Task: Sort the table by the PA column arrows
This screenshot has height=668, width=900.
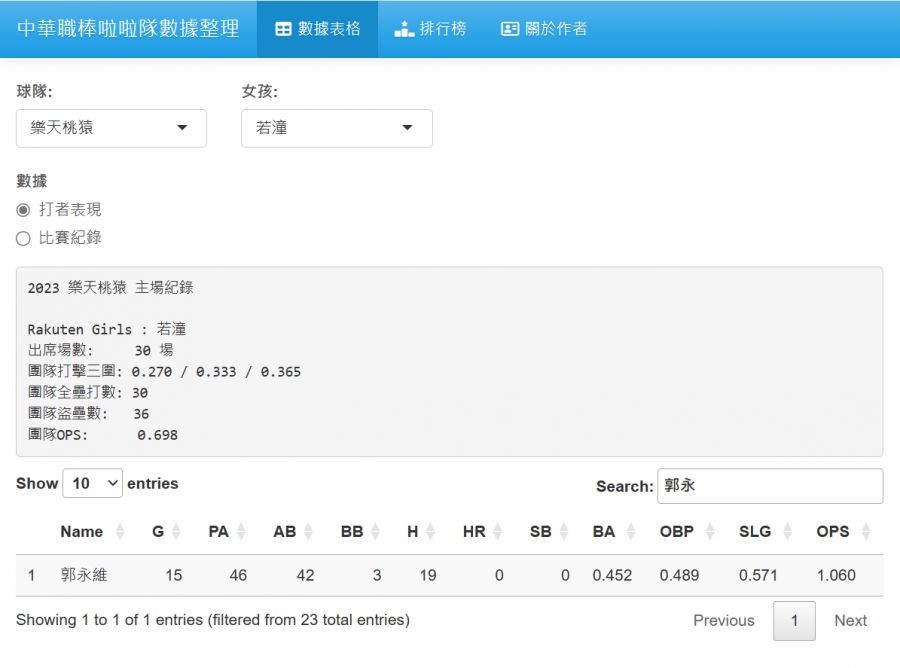Action: point(241,532)
